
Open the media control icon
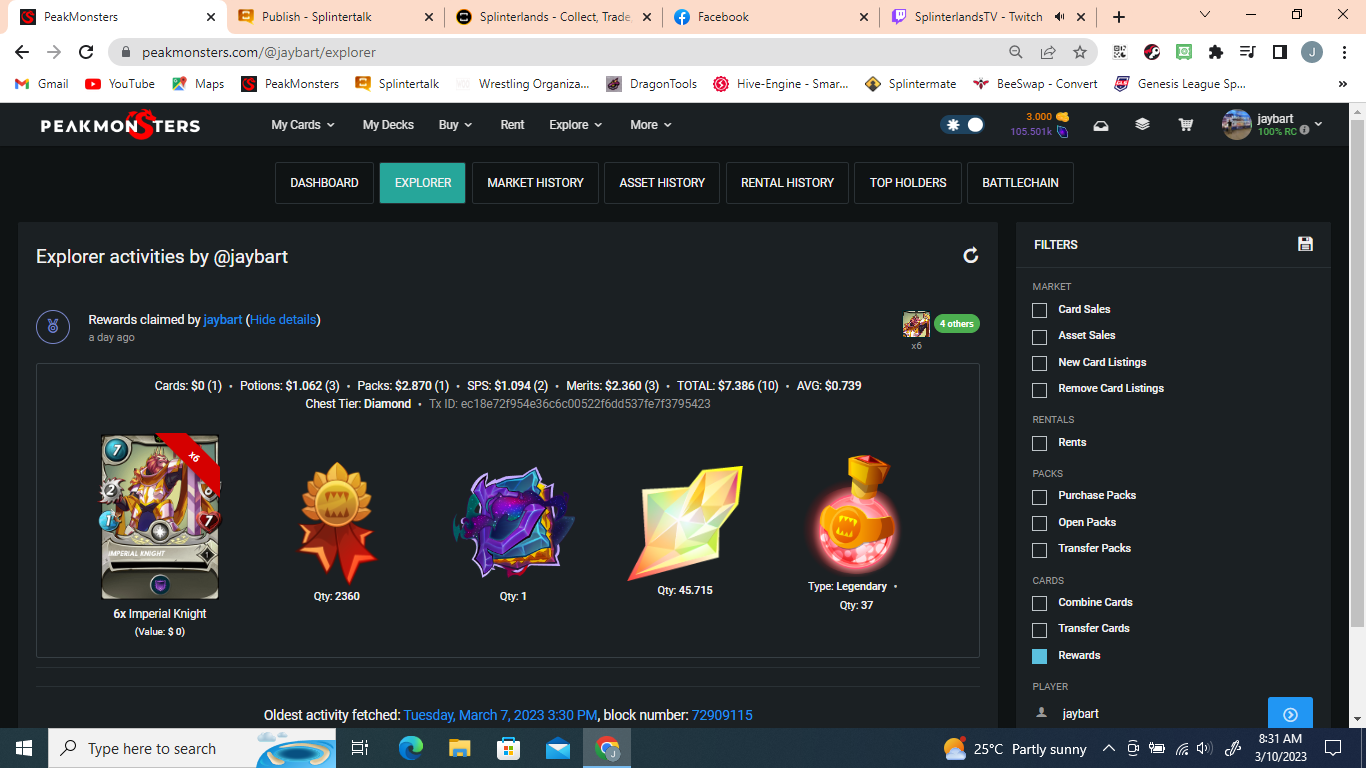[1247, 52]
